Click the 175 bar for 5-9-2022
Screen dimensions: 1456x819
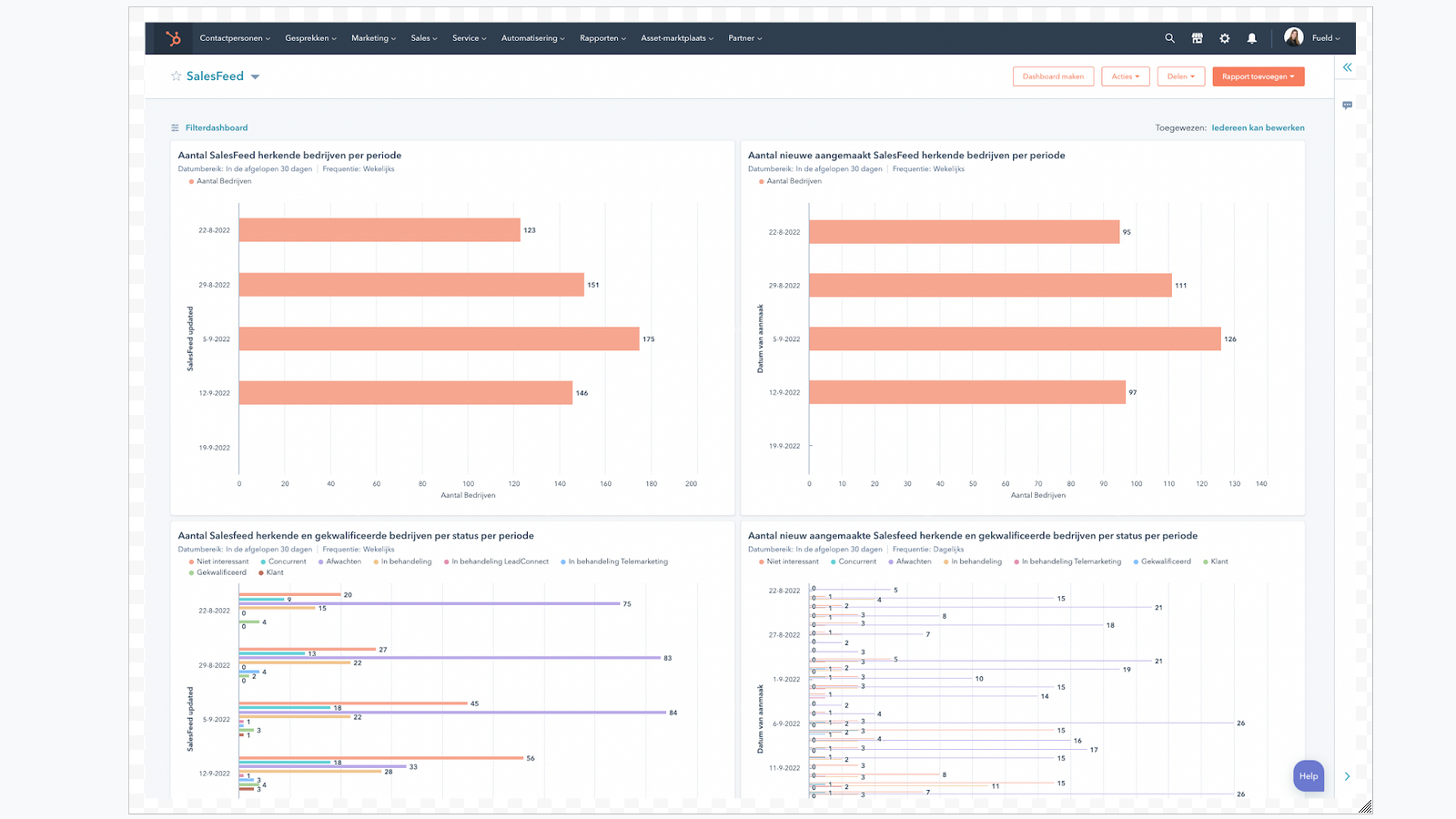point(439,339)
